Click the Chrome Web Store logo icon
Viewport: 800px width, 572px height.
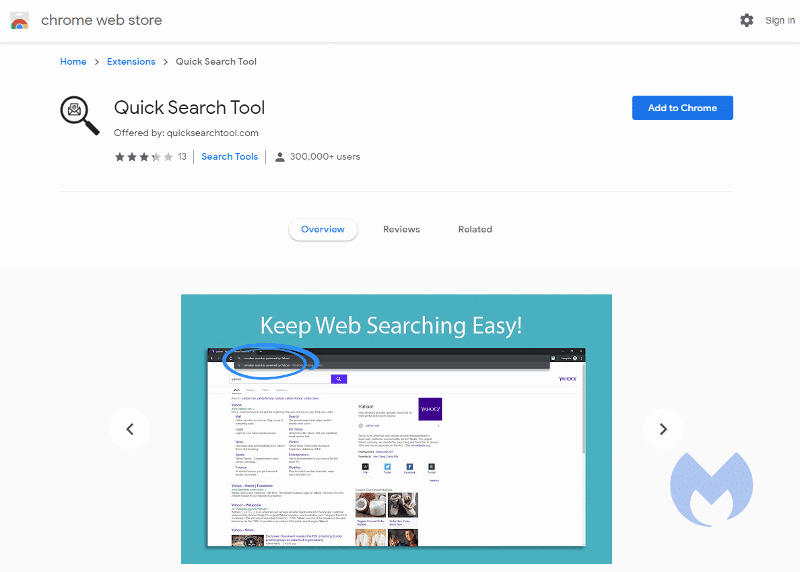[x=19, y=21]
